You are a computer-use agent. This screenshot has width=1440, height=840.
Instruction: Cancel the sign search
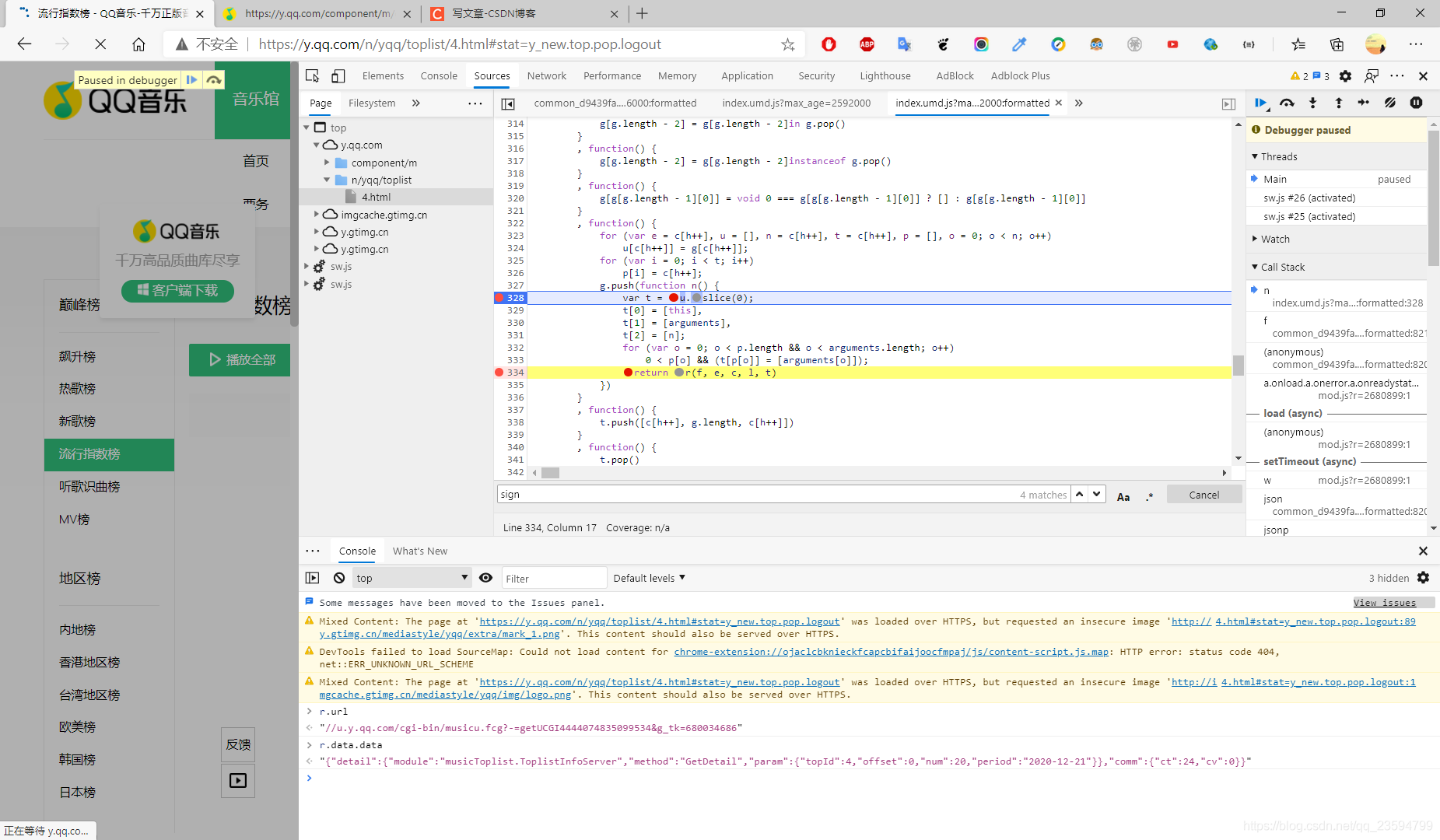click(x=1204, y=495)
